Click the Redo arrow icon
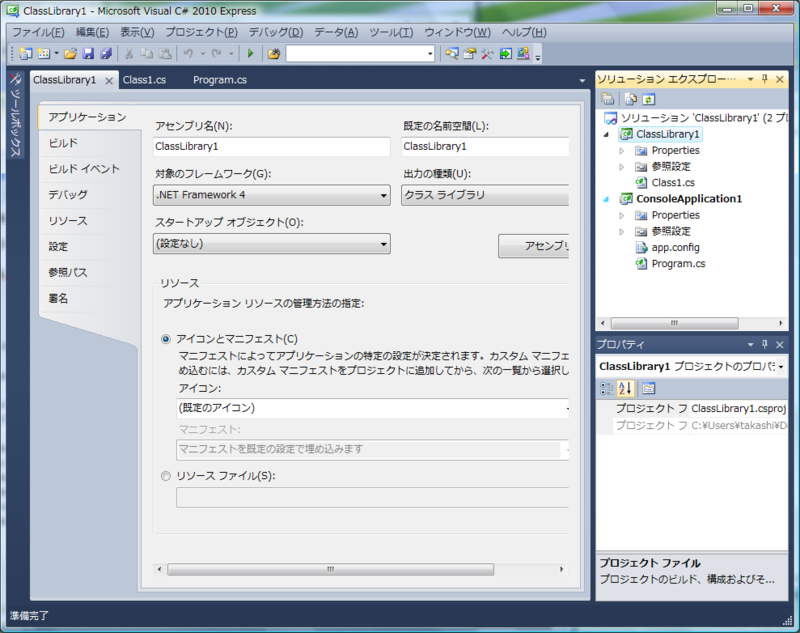This screenshot has height=633, width=800. [216, 54]
